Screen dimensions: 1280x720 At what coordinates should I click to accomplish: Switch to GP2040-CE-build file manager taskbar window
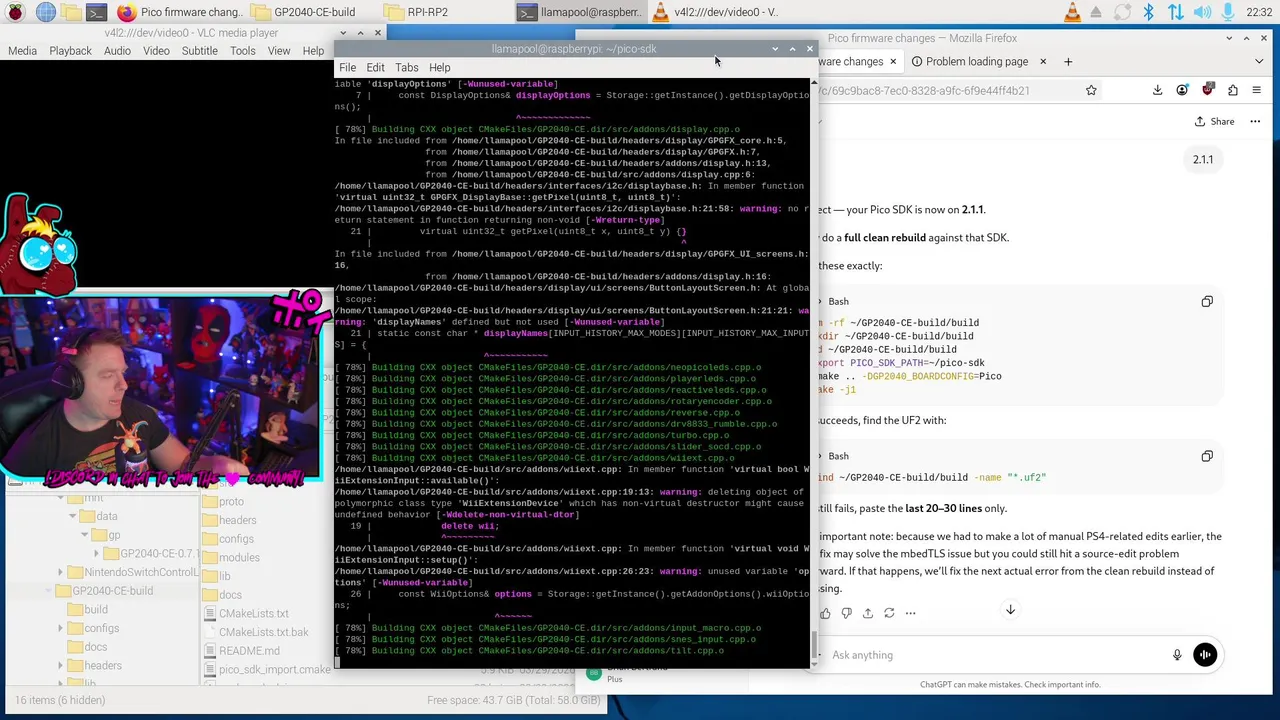tap(304, 12)
